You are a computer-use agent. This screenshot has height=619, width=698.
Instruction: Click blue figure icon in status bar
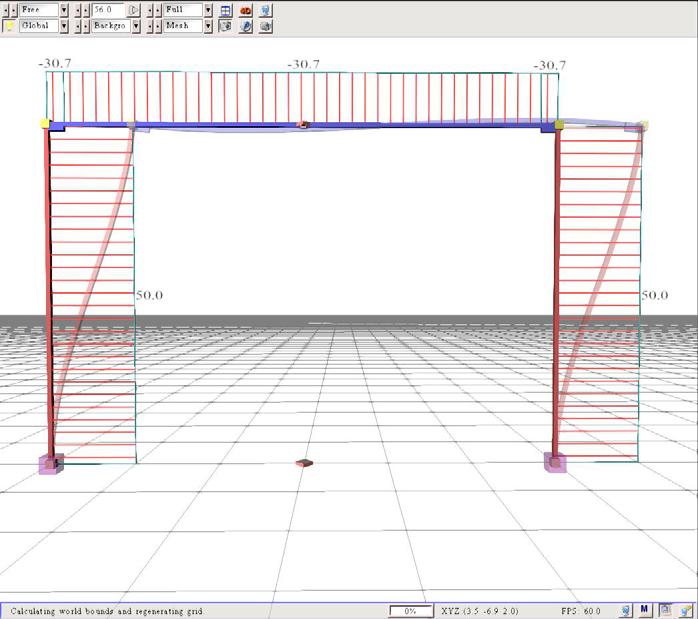(x=625, y=611)
